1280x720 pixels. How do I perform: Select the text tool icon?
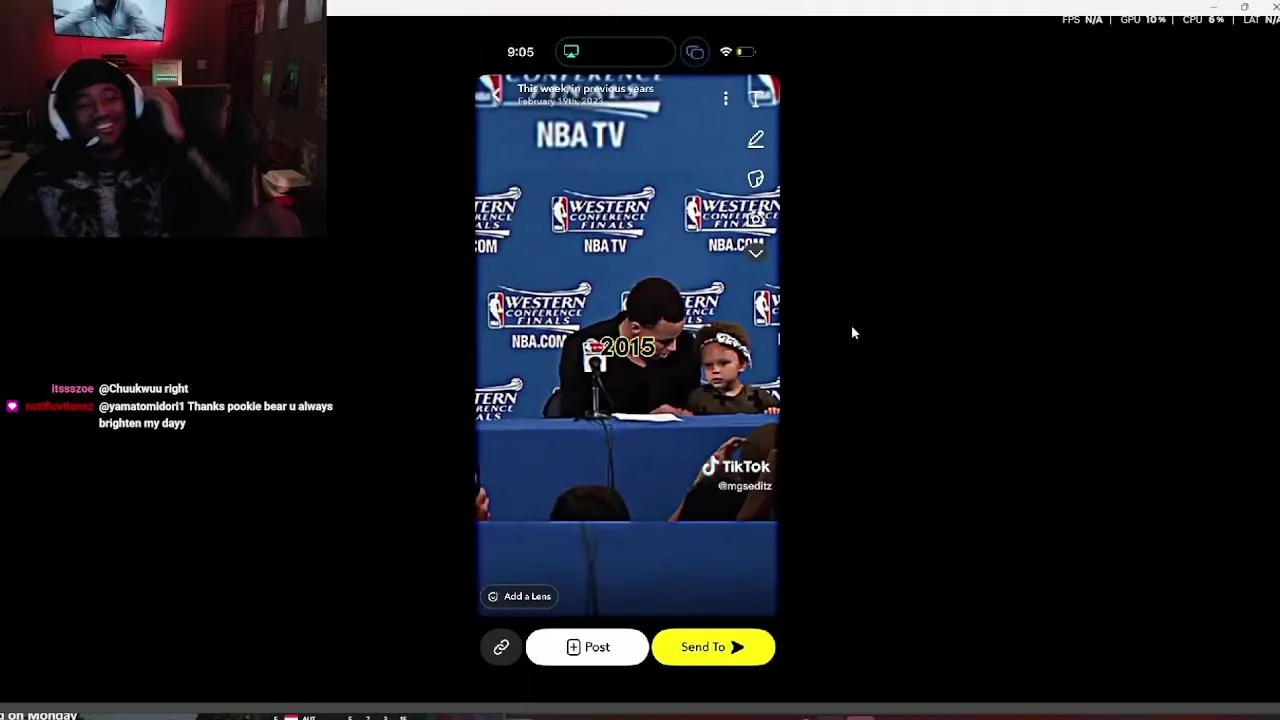(758, 97)
